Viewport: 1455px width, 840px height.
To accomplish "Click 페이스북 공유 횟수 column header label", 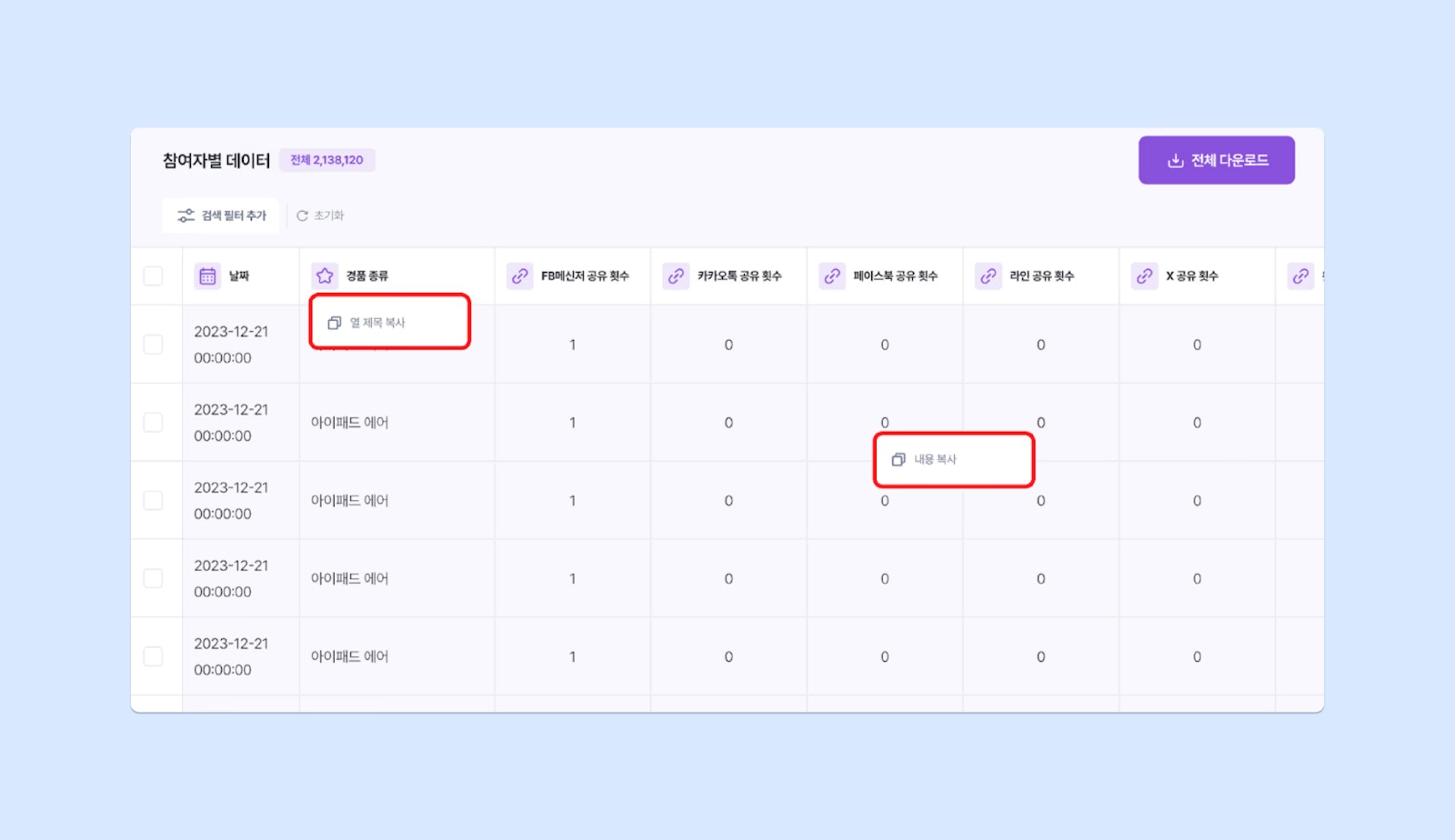I will pyautogui.click(x=896, y=275).
